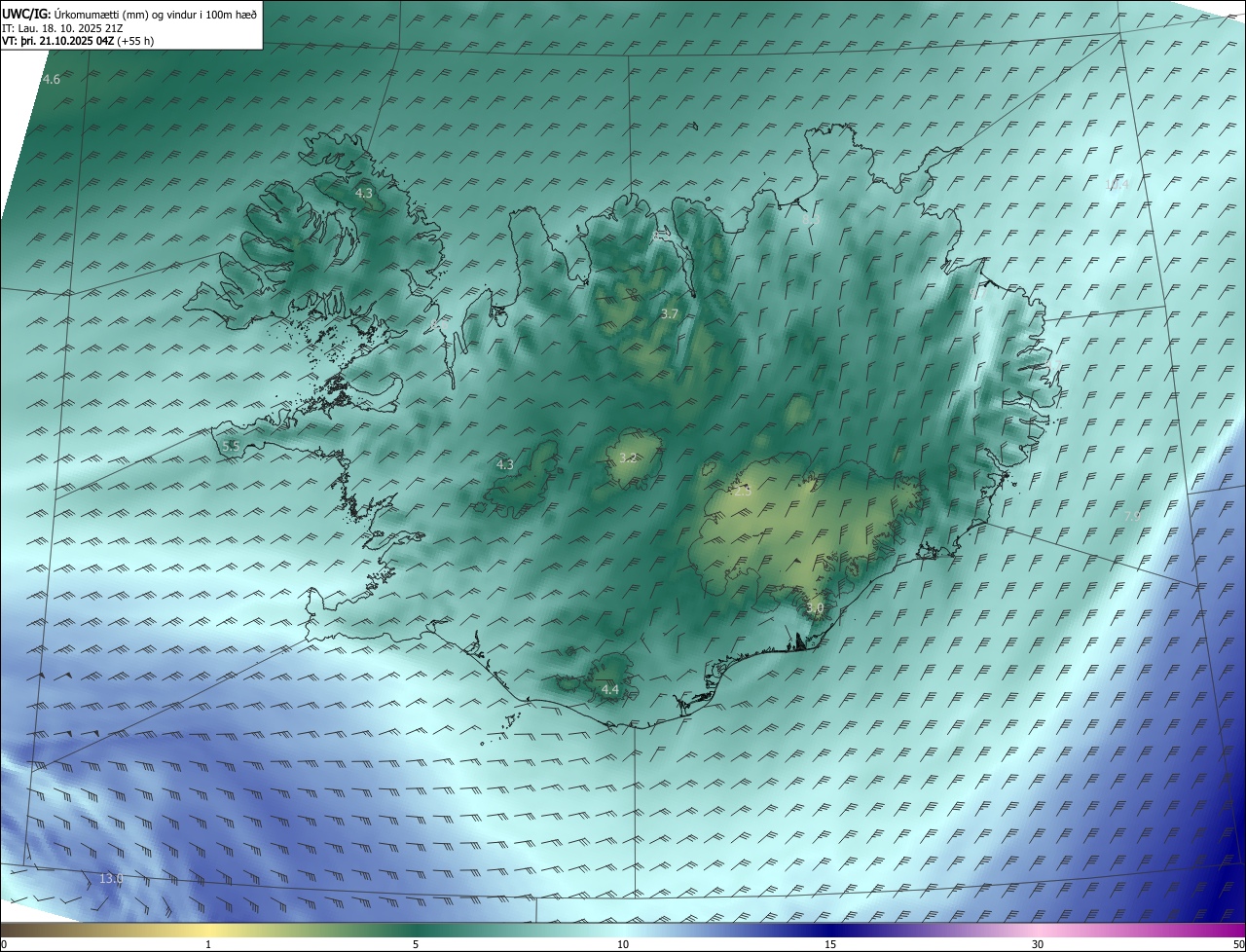
Task: Click the precipitable water colour scale bar
Action: 623,930
